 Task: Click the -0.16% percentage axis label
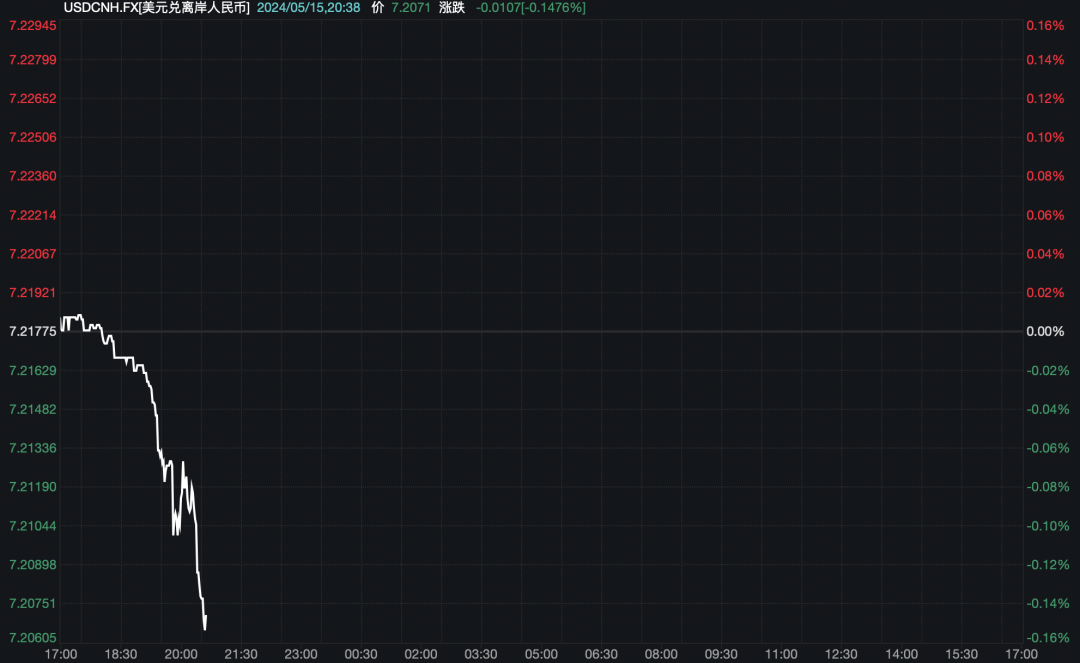pyautogui.click(x=1048, y=638)
